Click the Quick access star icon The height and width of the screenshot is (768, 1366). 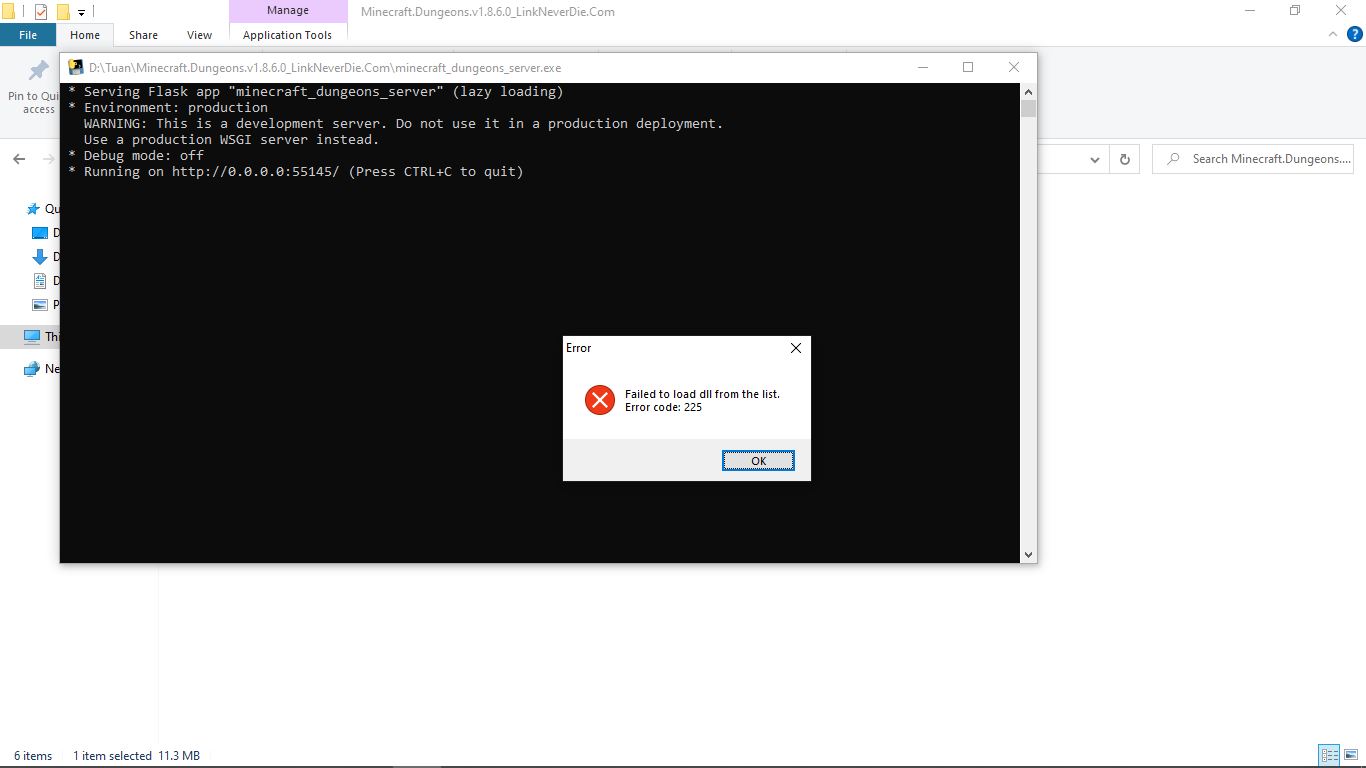pos(33,208)
